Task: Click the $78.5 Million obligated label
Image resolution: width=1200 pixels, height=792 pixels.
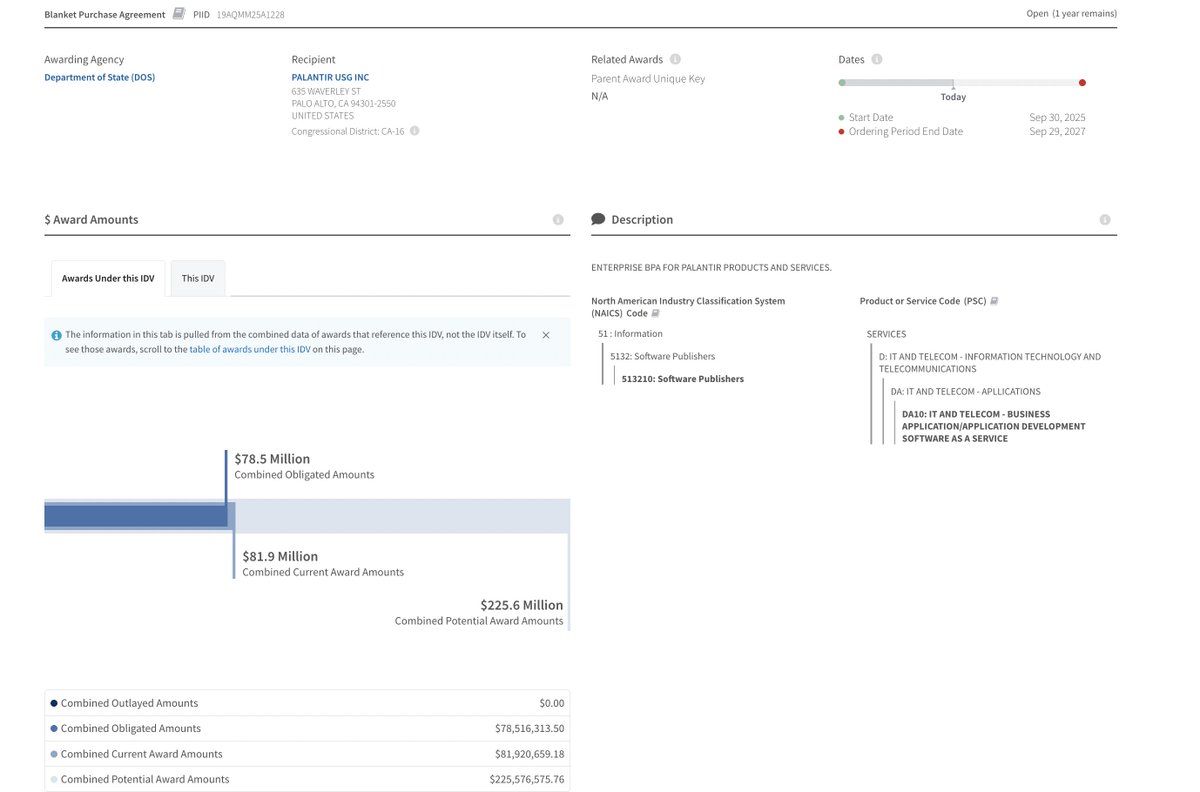Action: pos(272,459)
